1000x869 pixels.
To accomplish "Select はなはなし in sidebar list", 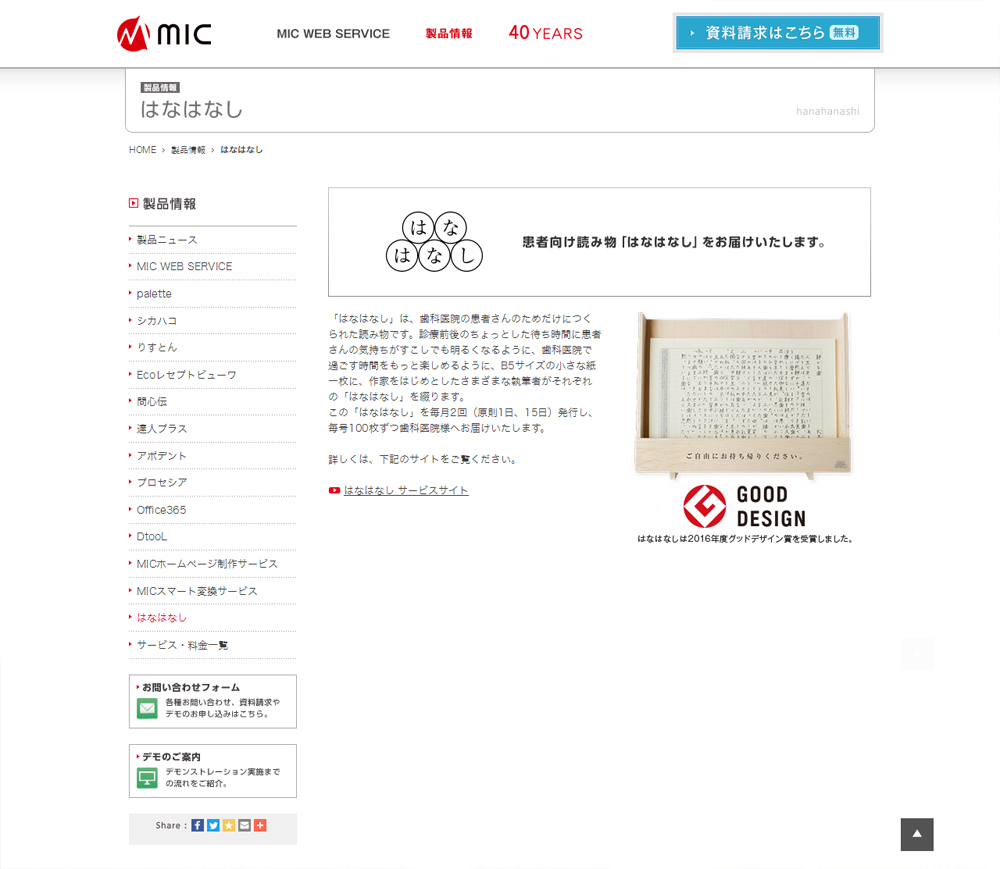I will pyautogui.click(x=161, y=618).
